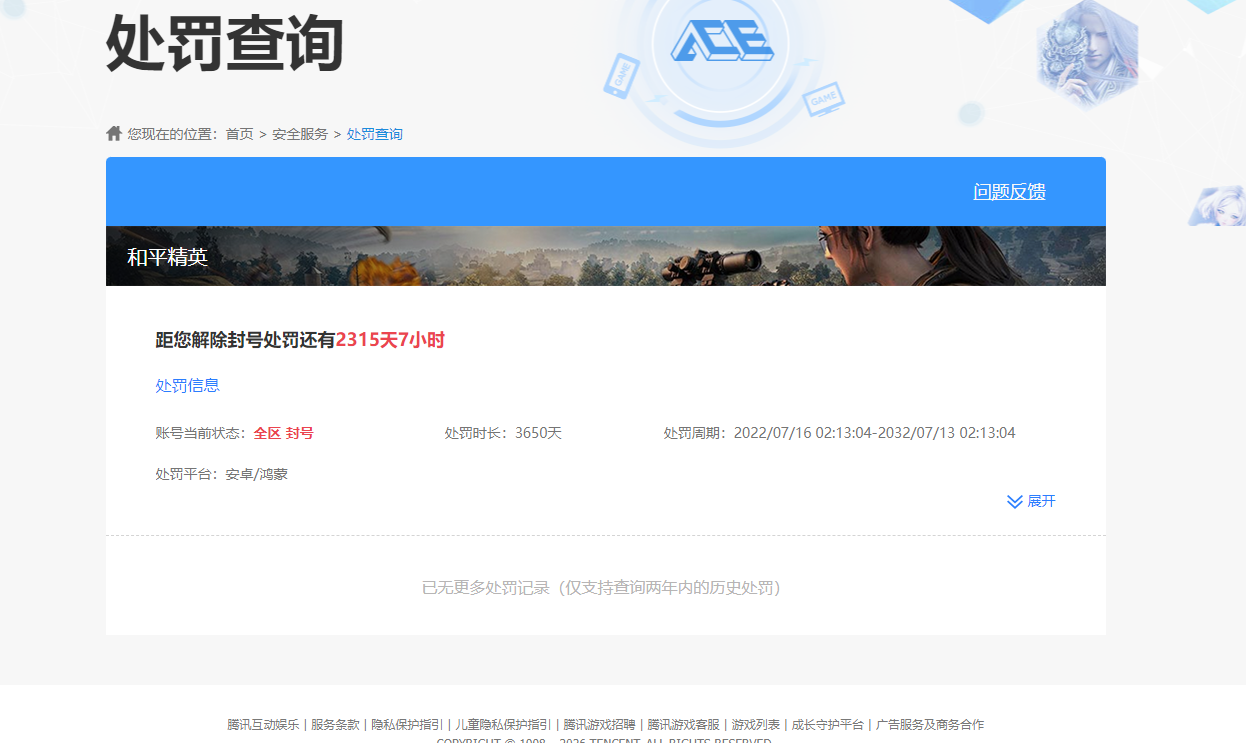Click the red countdown text 2315天7小时
This screenshot has height=743, width=1246.
click(391, 340)
